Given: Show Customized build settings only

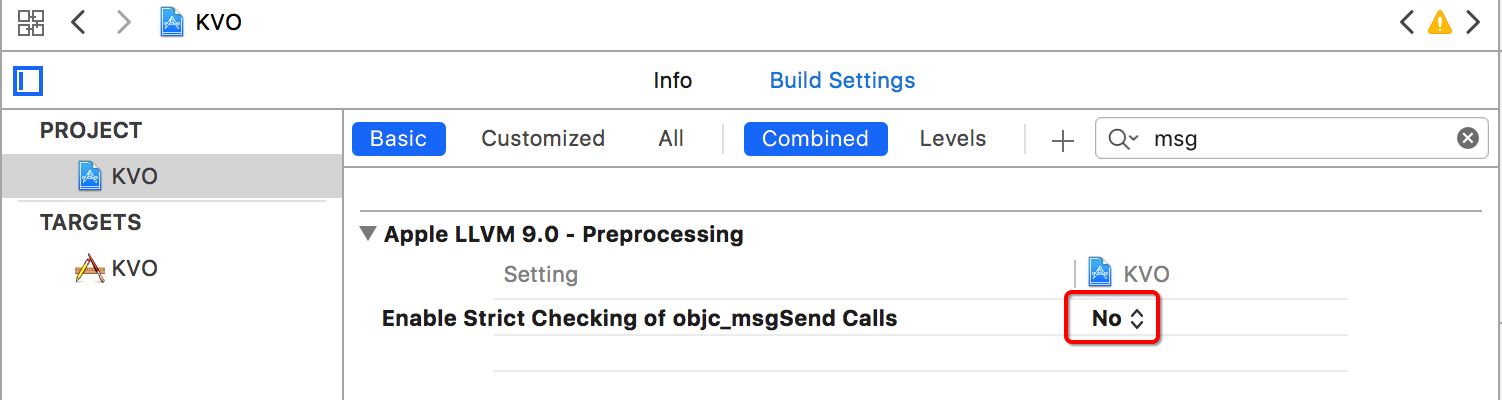Looking at the screenshot, I should click(x=543, y=139).
